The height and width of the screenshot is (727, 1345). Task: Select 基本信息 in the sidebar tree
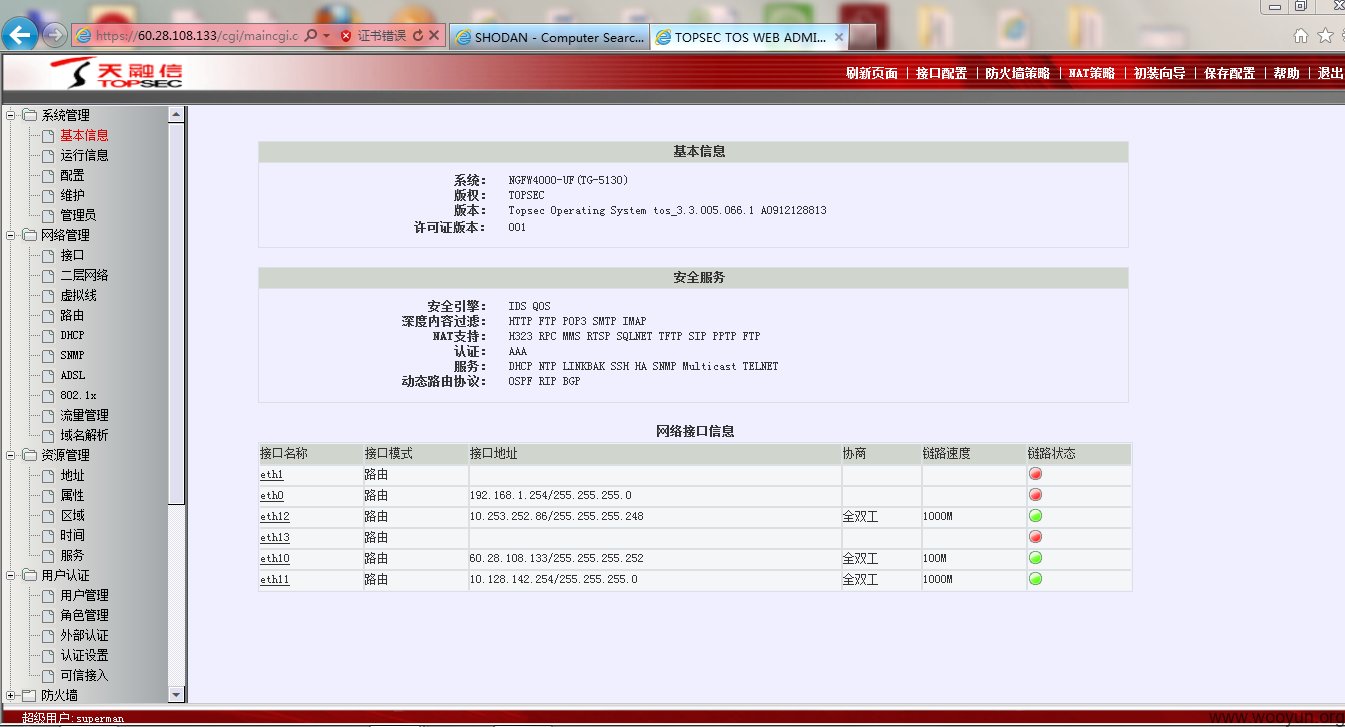point(84,135)
